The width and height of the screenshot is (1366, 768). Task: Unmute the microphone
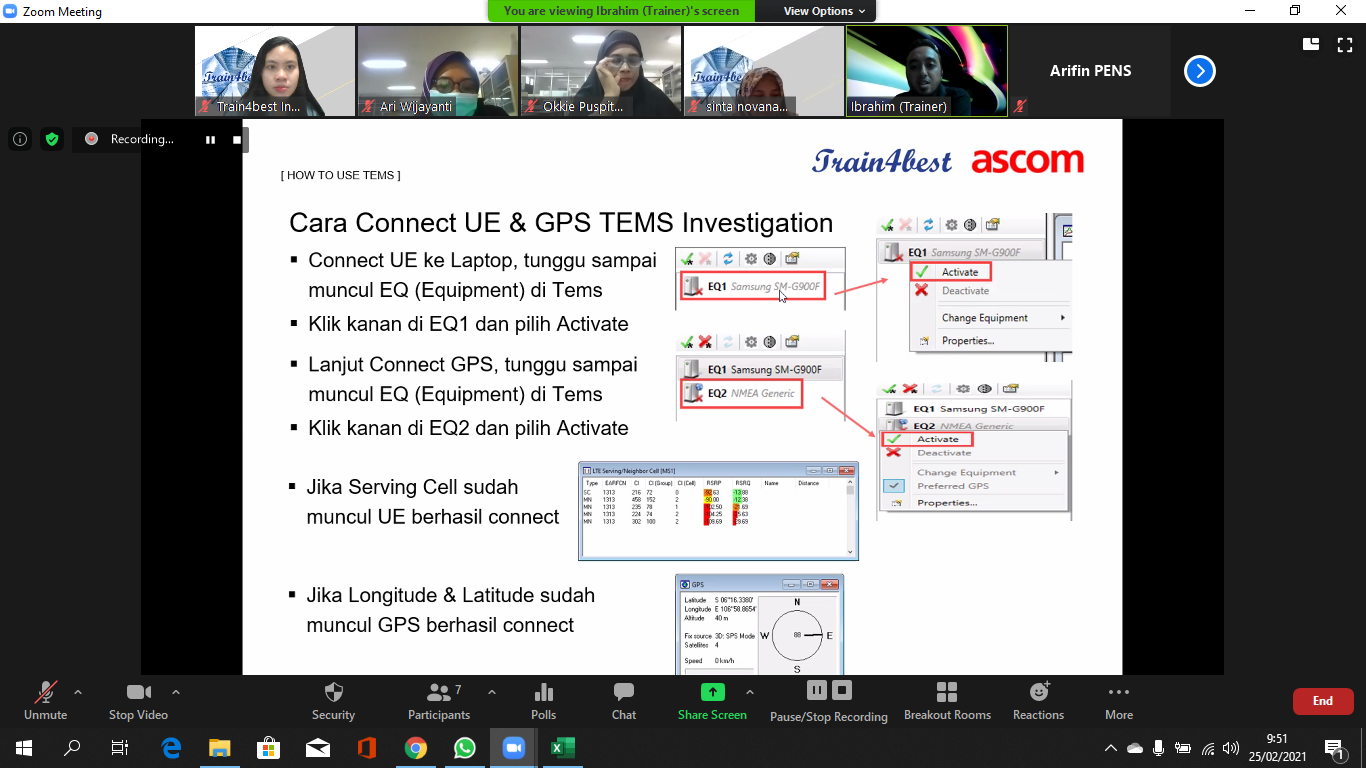[45, 692]
